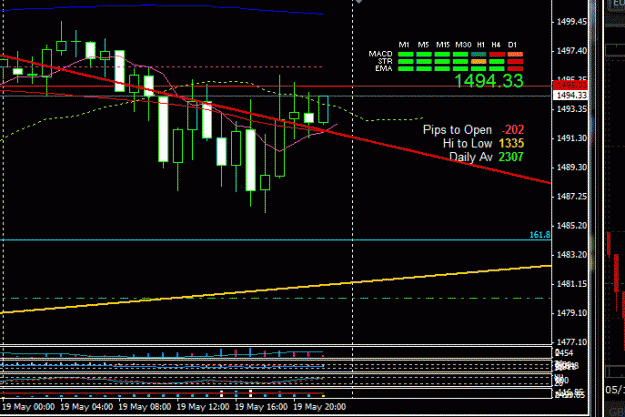Click the 19 May 08:00 time label

tap(145, 407)
